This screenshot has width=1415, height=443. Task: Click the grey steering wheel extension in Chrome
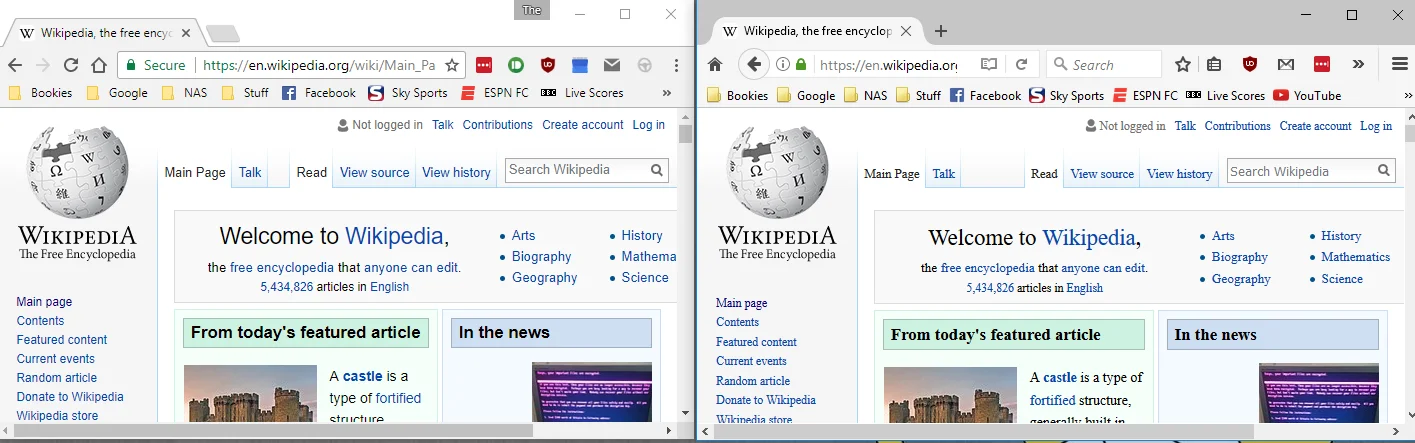[x=645, y=65]
